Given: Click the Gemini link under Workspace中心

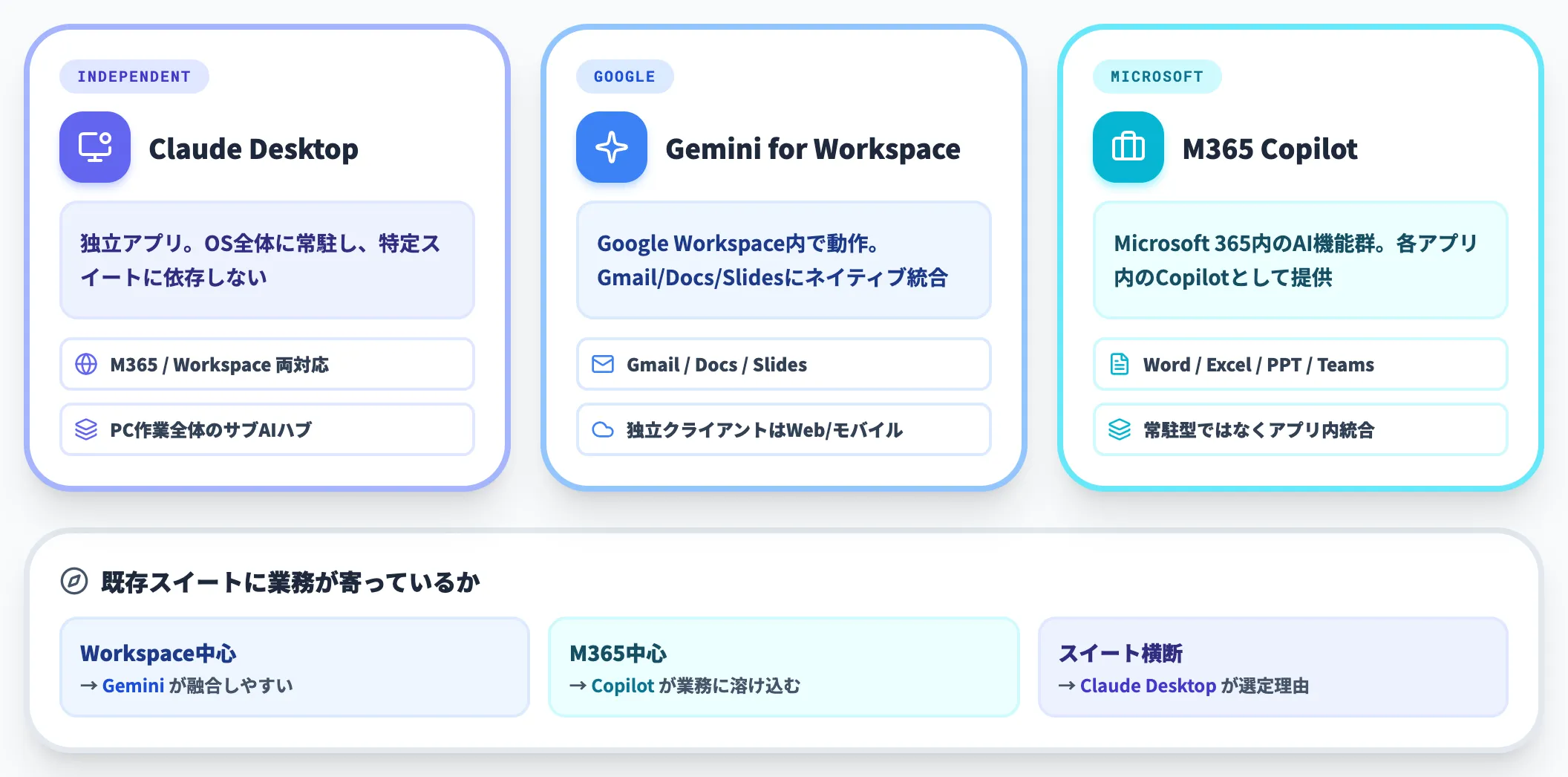Looking at the screenshot, I should tap(133, 686).
